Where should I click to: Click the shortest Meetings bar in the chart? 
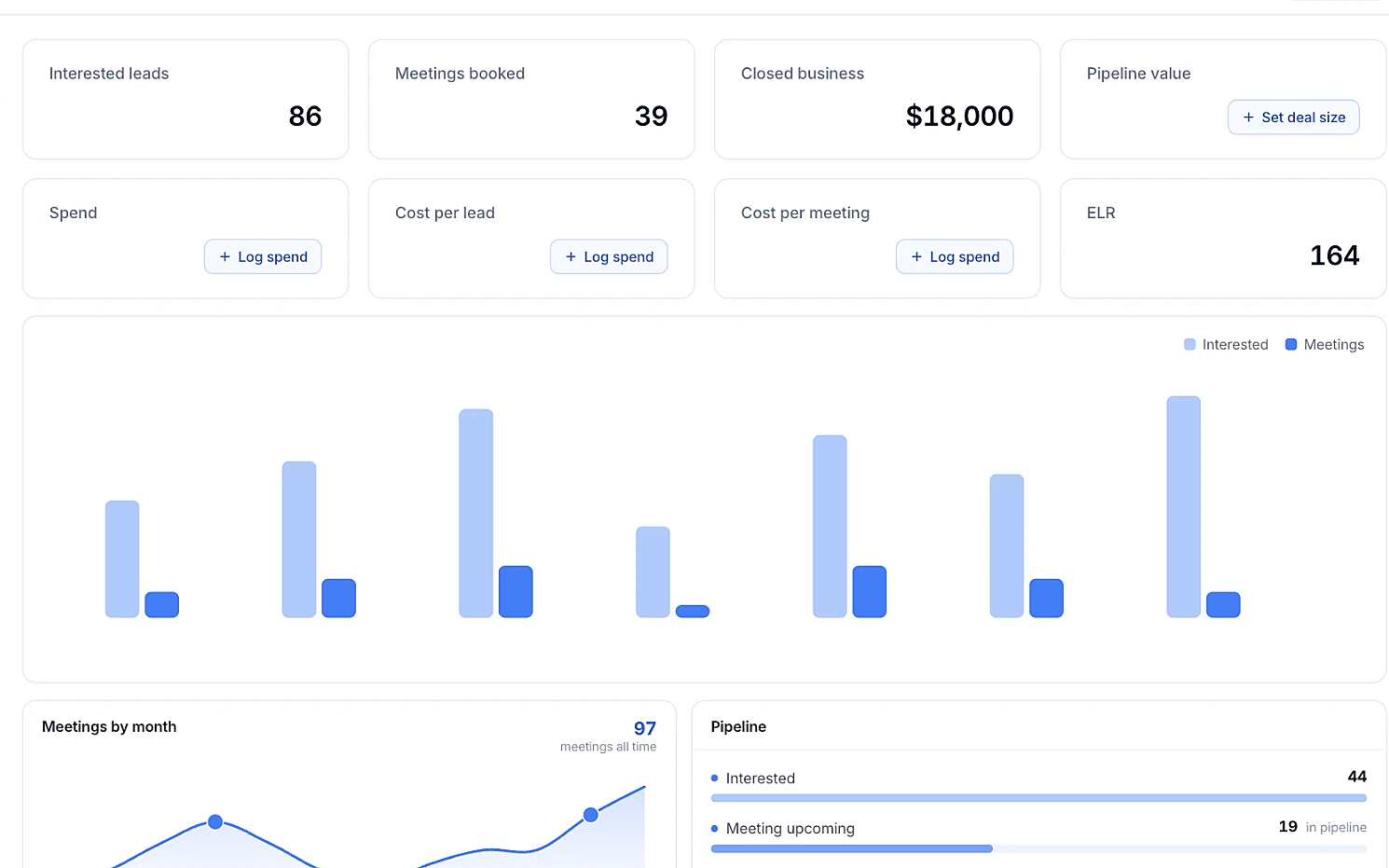[x=693, y=612]
